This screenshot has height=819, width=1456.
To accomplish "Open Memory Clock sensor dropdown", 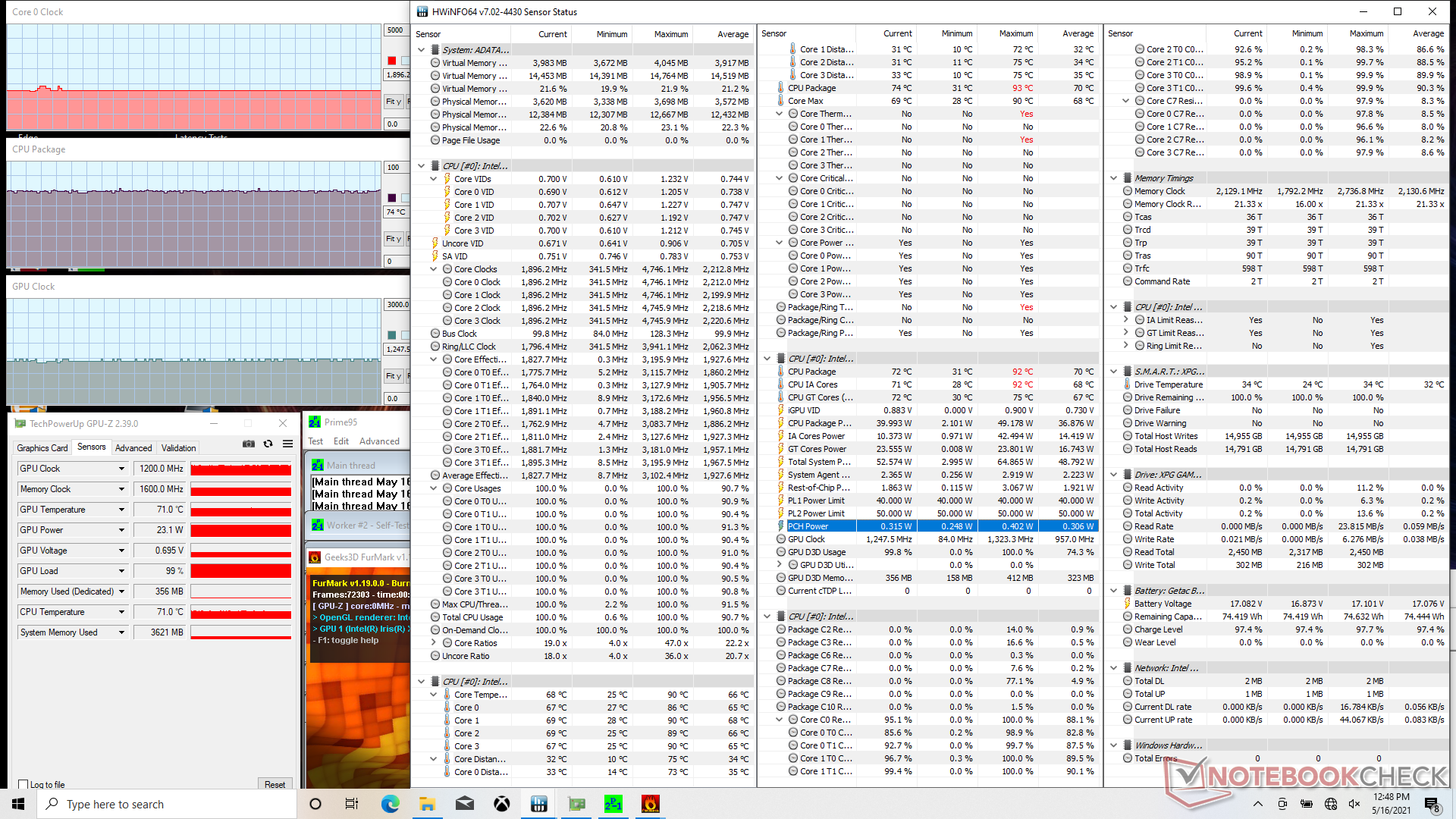I will click(x=121, y=489).
